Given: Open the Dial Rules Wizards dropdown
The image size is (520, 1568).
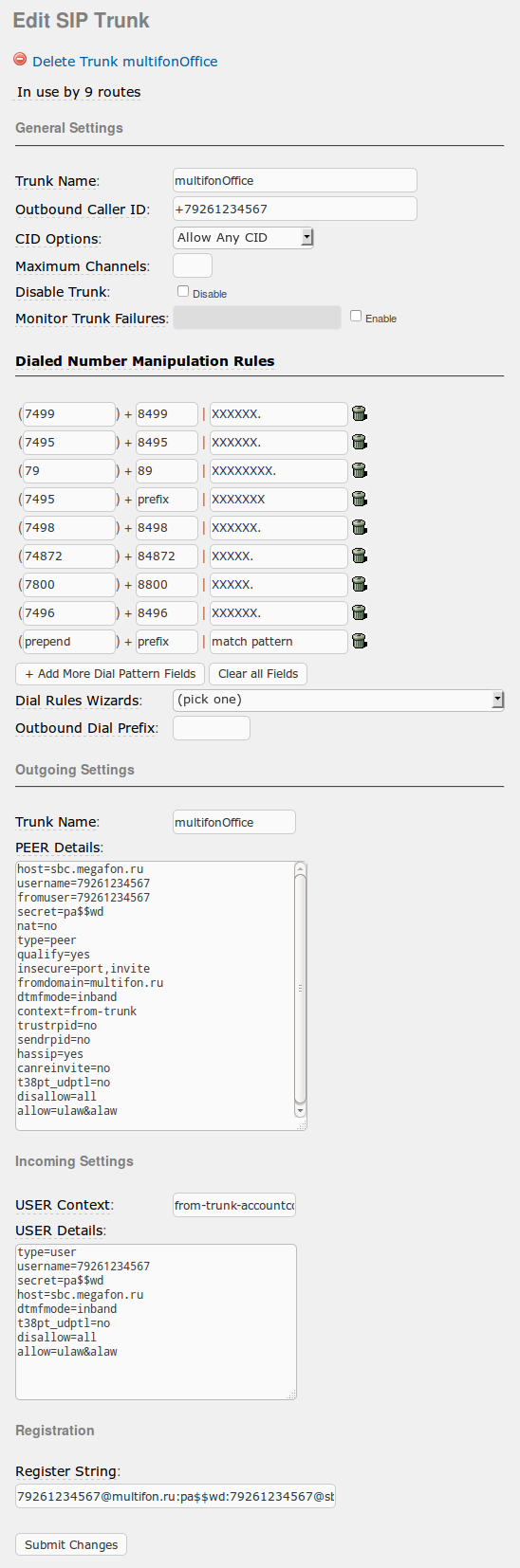Looking at the screenshot, I should coord(338,700).
